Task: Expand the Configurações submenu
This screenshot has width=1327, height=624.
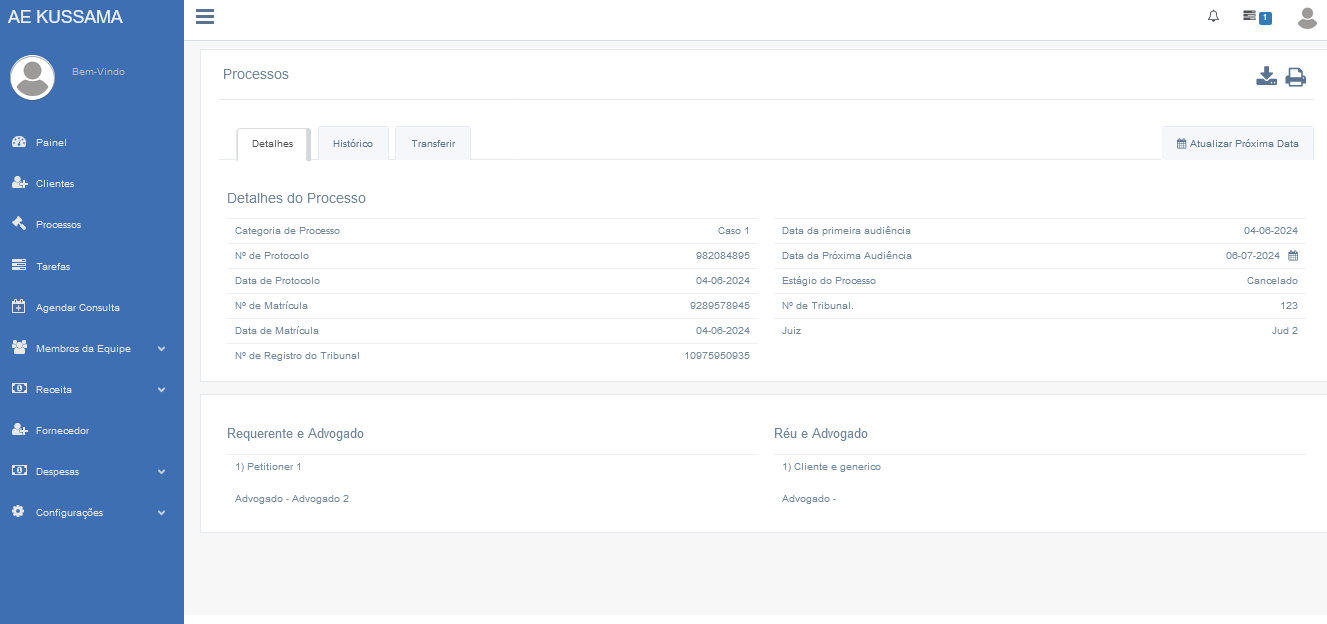Action: [x=161, y=513]
